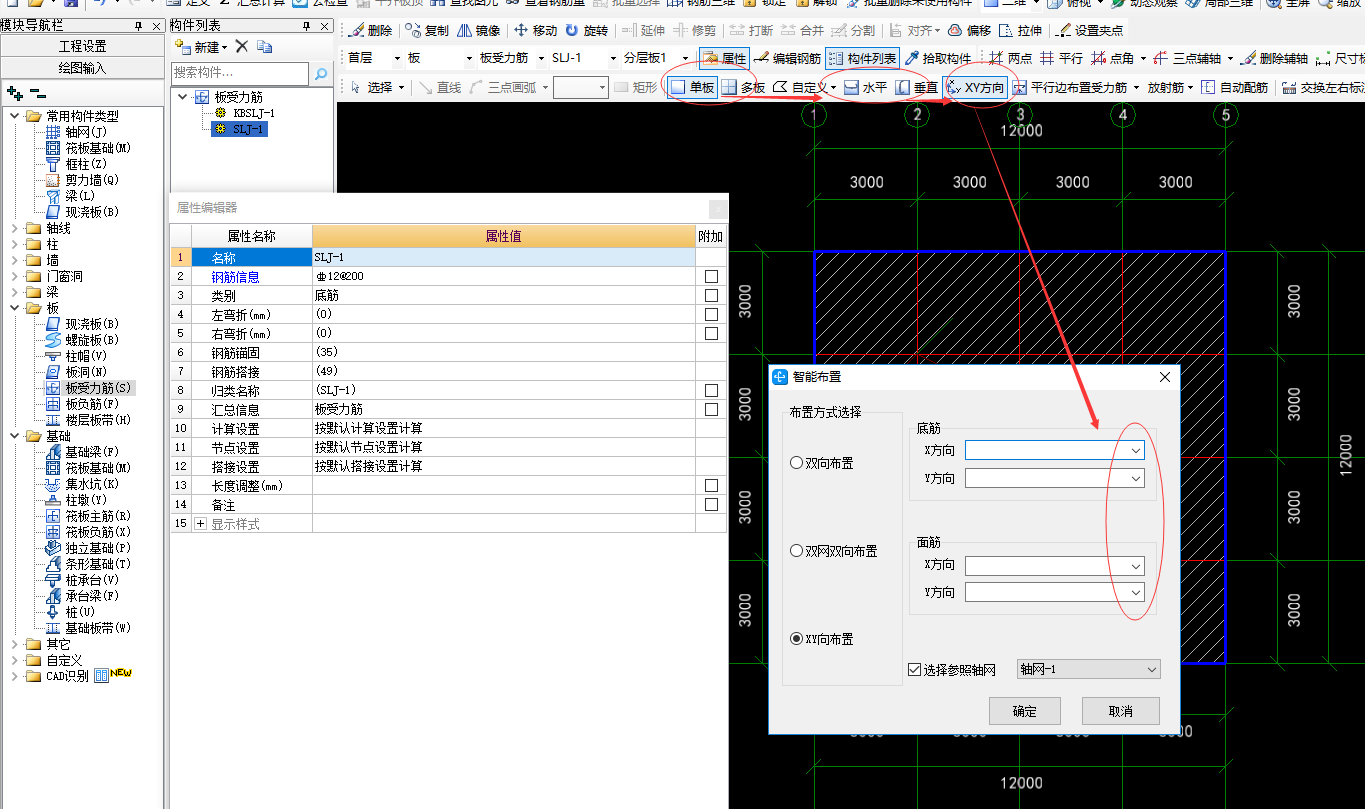Select 双网双向布置 radio option
1365x809 pixels.
(833, 551)
